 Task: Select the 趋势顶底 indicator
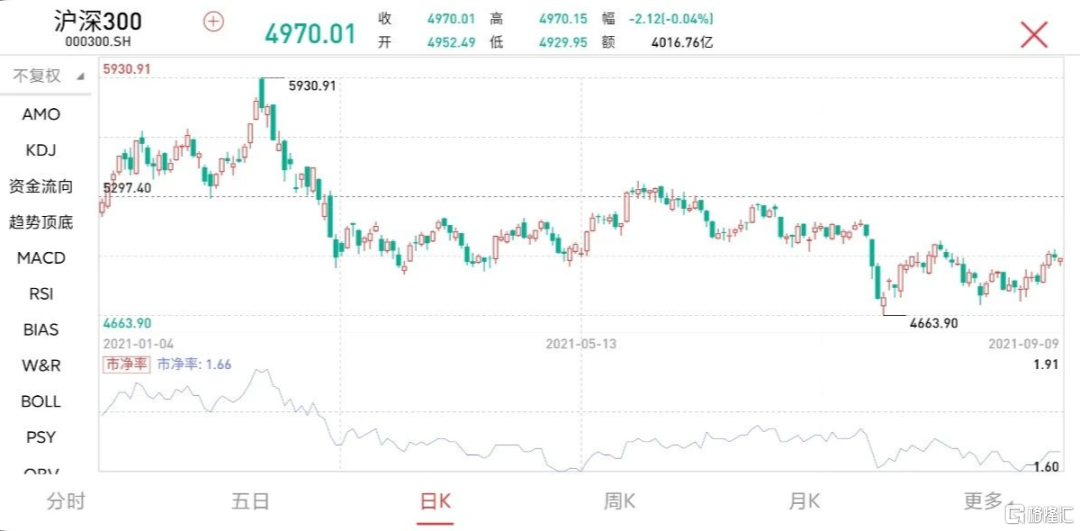[41, 222]
